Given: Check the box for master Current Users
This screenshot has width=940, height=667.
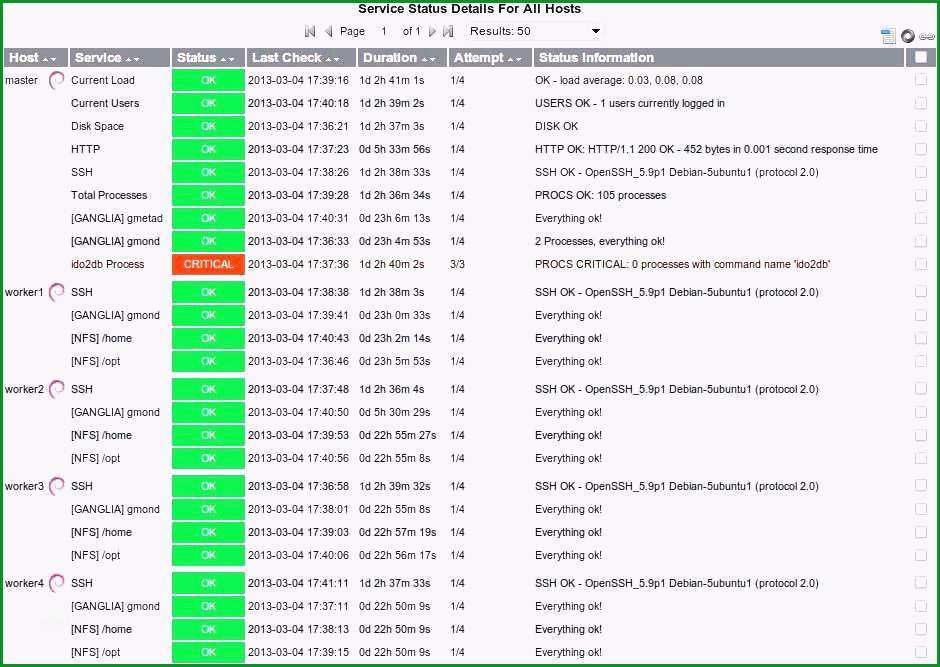Looking at the screenshot, I should [921, 103].
